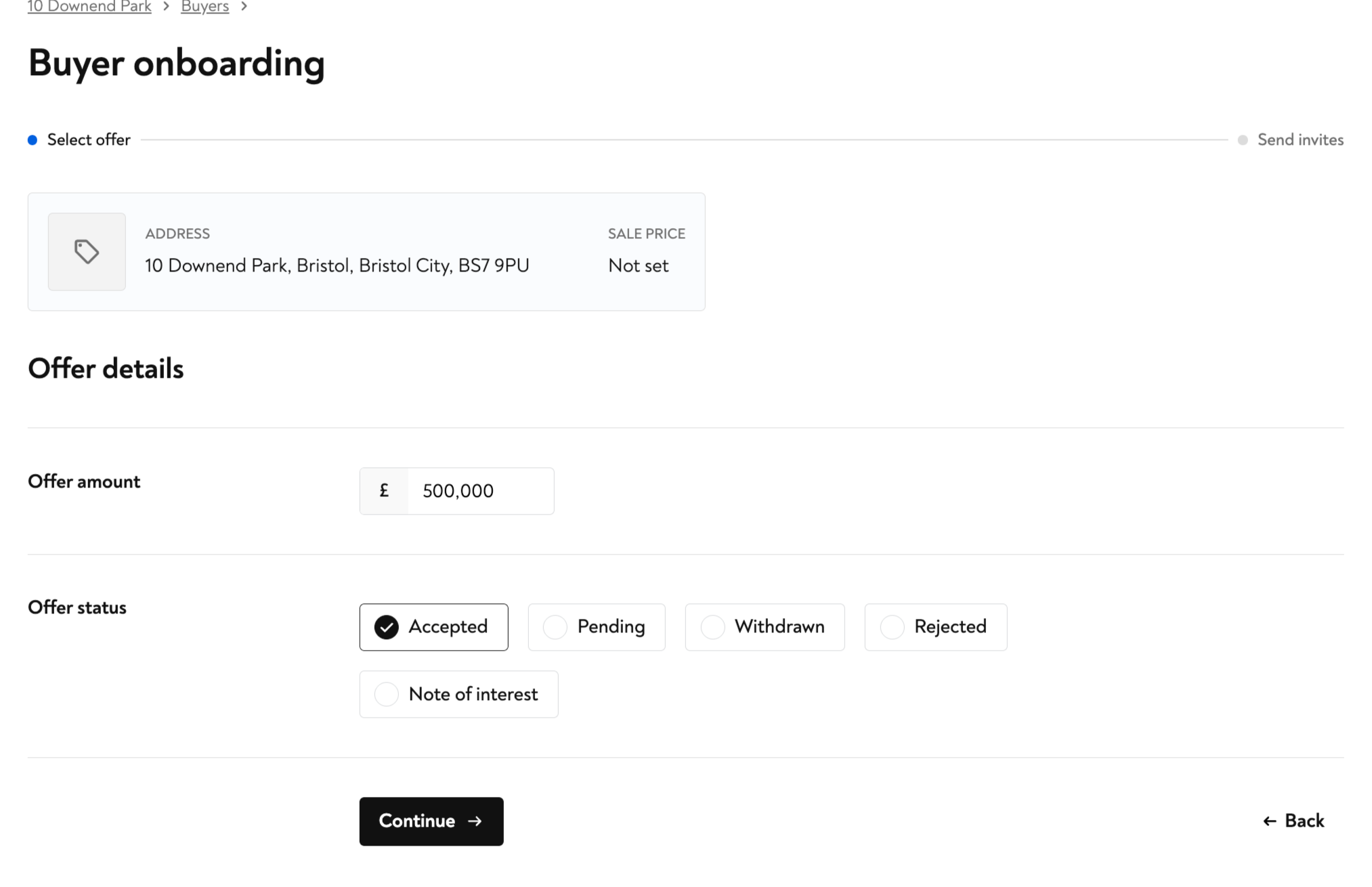Click the grey Send invites step dot
This screenshot has width=1372, height=887.
pos(1243,140)
